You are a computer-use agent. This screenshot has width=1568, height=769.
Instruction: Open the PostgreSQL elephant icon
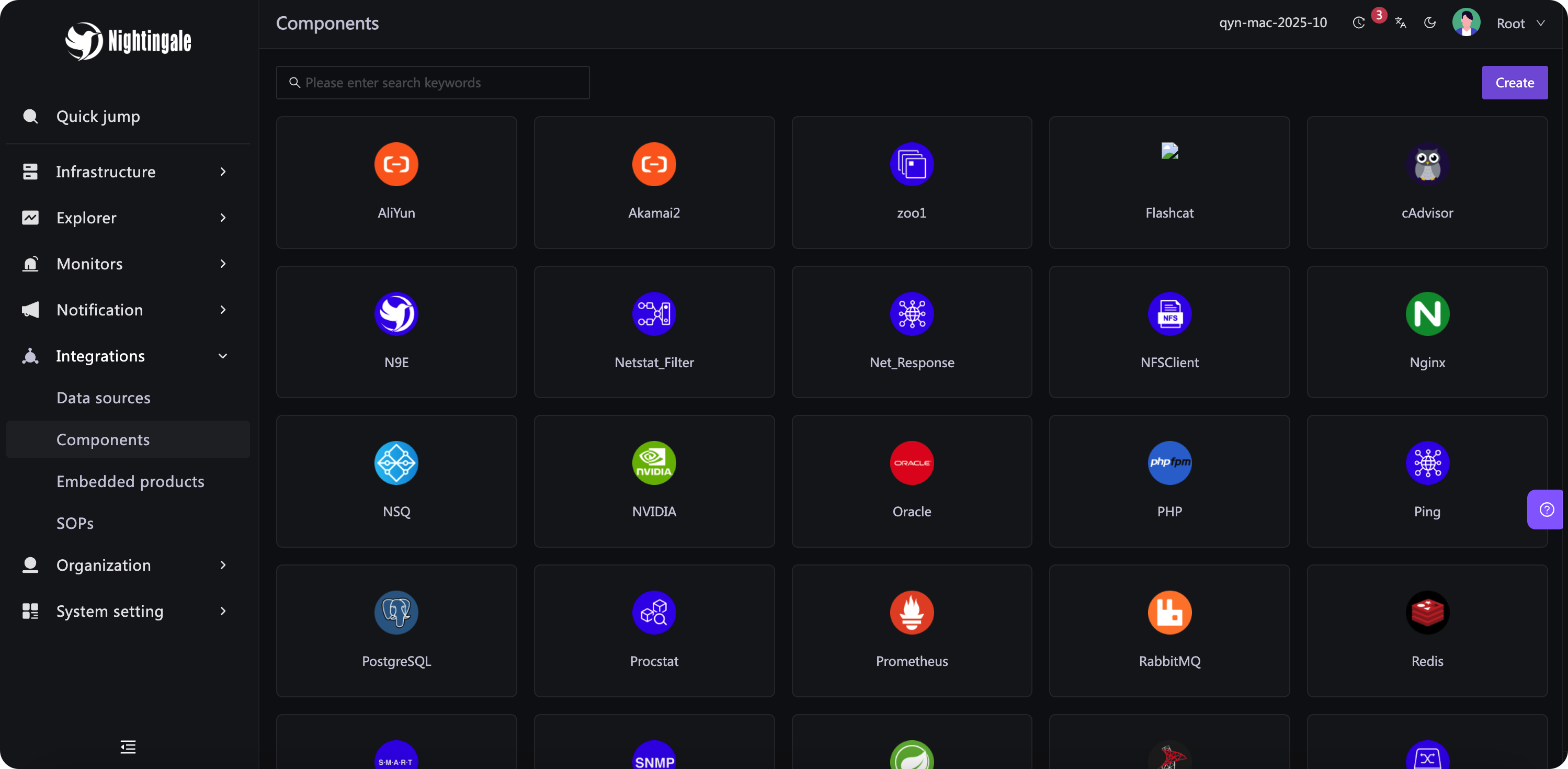(x=396, y=612)
